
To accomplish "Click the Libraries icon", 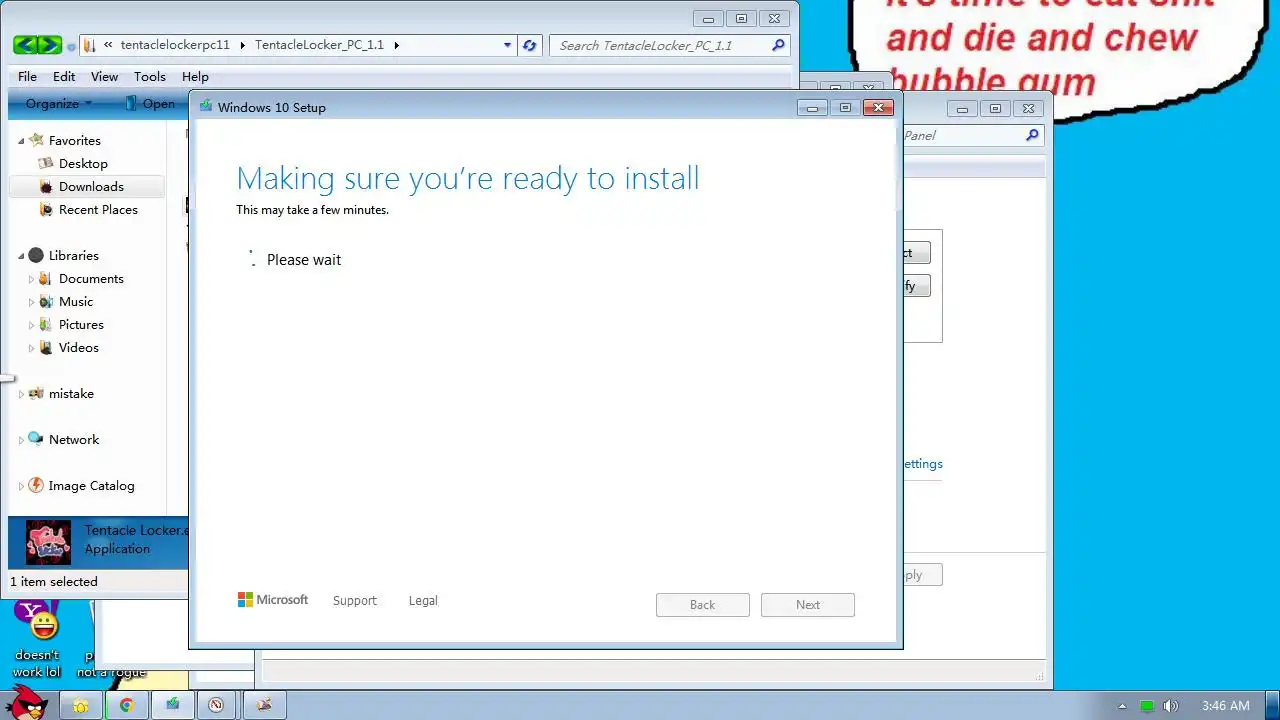I will point(36,255).
